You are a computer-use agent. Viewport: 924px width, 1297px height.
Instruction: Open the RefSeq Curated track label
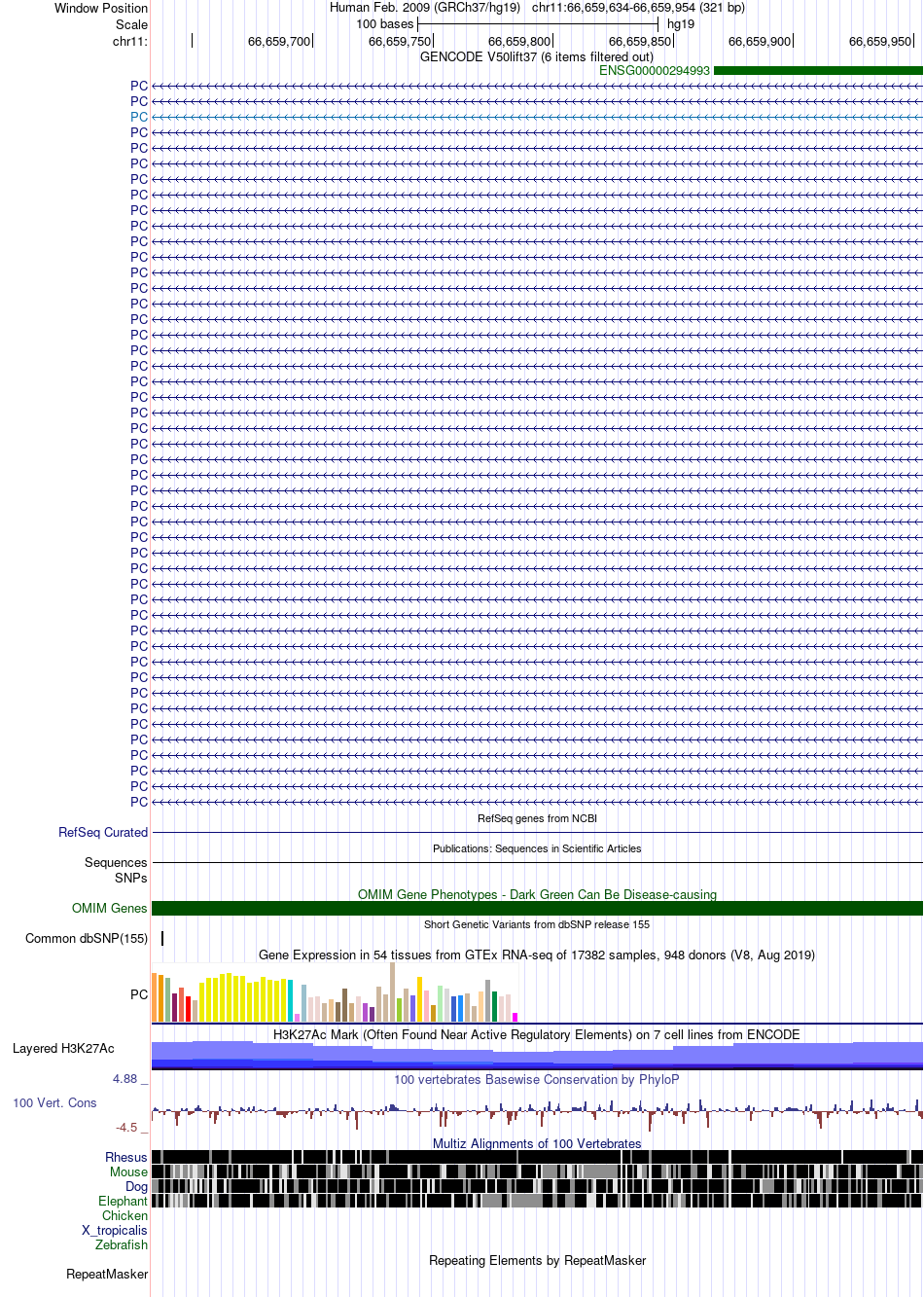[x=103, y=832]
